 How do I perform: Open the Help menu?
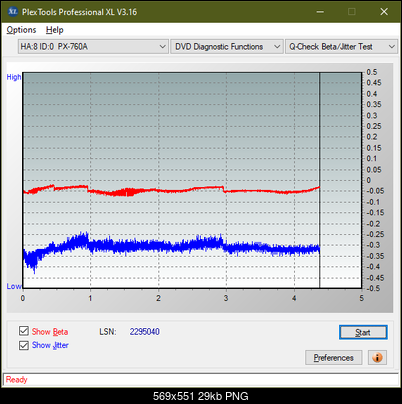(54, 30)
